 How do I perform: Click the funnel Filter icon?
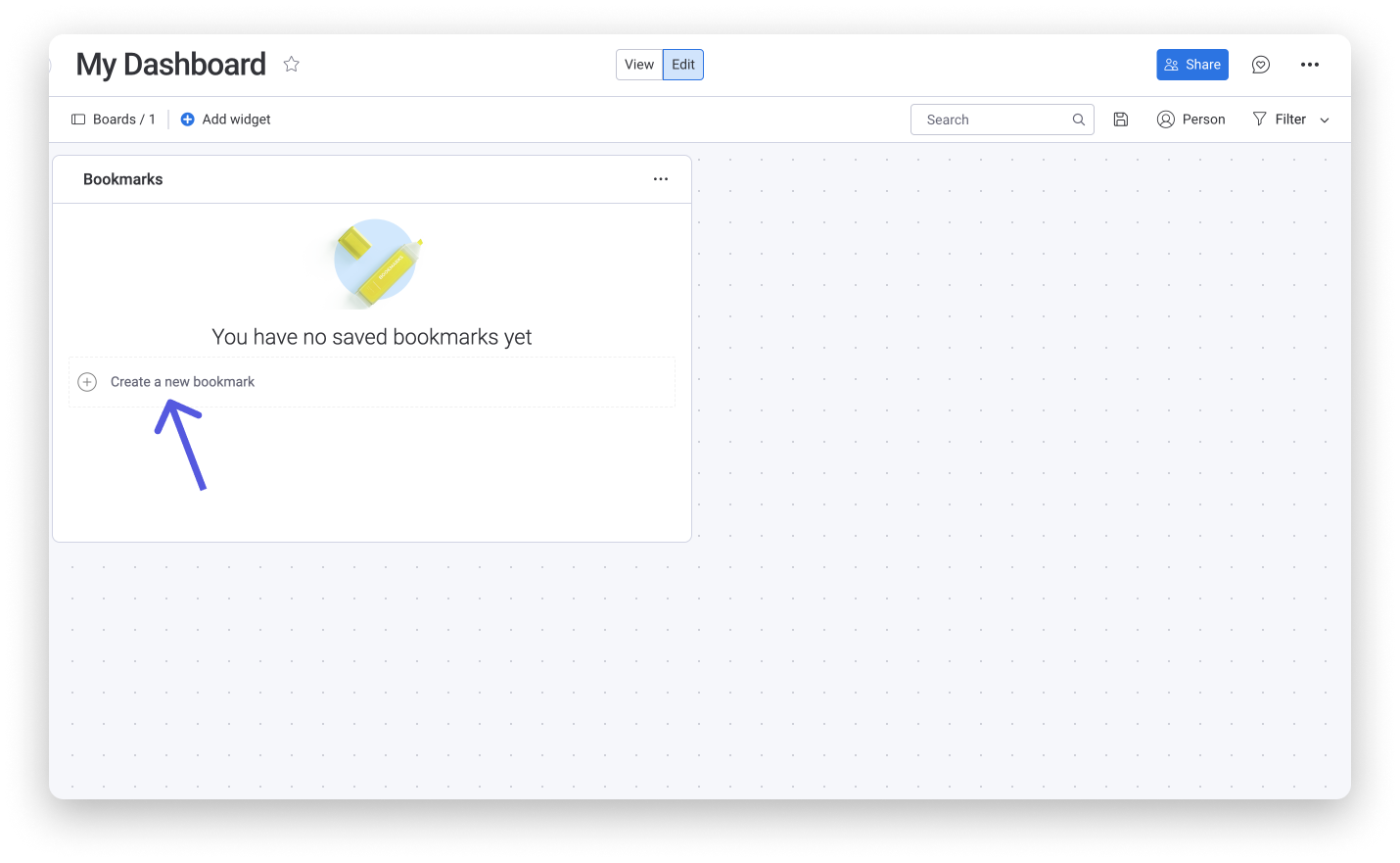click(1260, 120)
